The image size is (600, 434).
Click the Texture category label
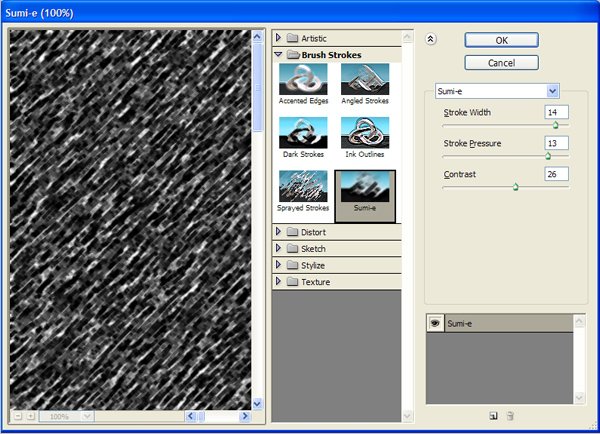(316, 282)
